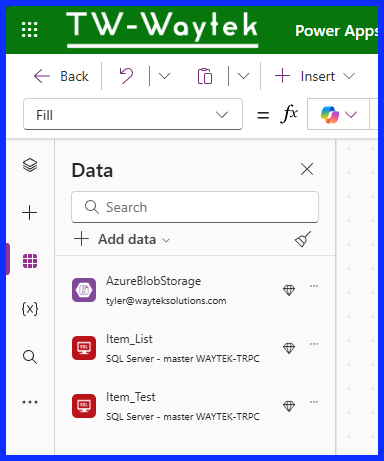Open the Insert menu

coord(315,76)
